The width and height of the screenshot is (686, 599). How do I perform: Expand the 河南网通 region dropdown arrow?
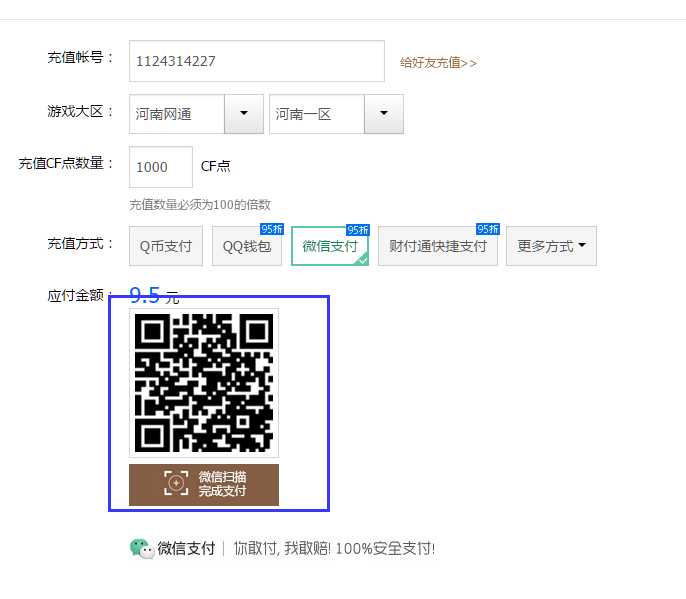[244, 114]
